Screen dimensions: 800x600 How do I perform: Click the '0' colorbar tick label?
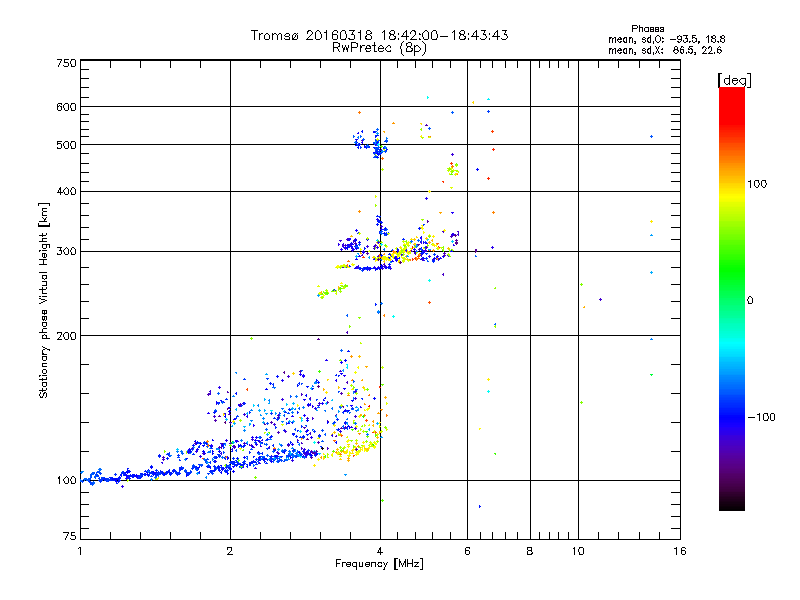pos(750,301)
